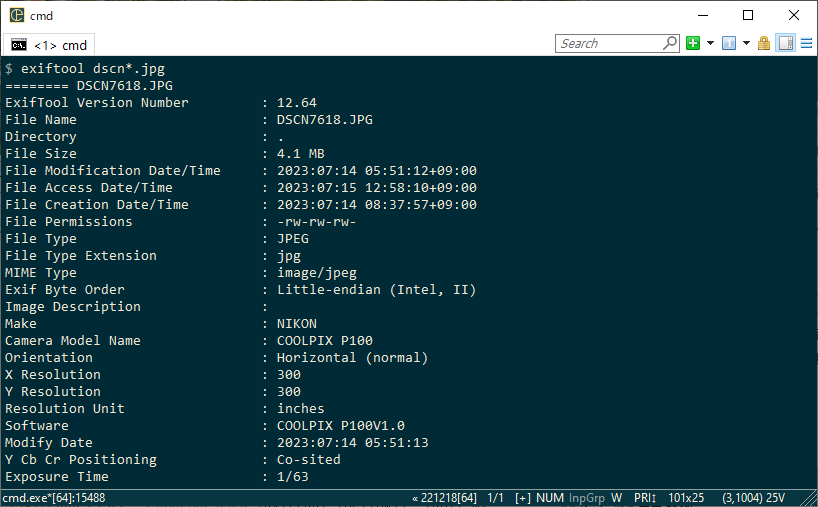Click the File Type value JPEG
The width and height of the screenshot is (818, 507).
click(x=293, y=239)
